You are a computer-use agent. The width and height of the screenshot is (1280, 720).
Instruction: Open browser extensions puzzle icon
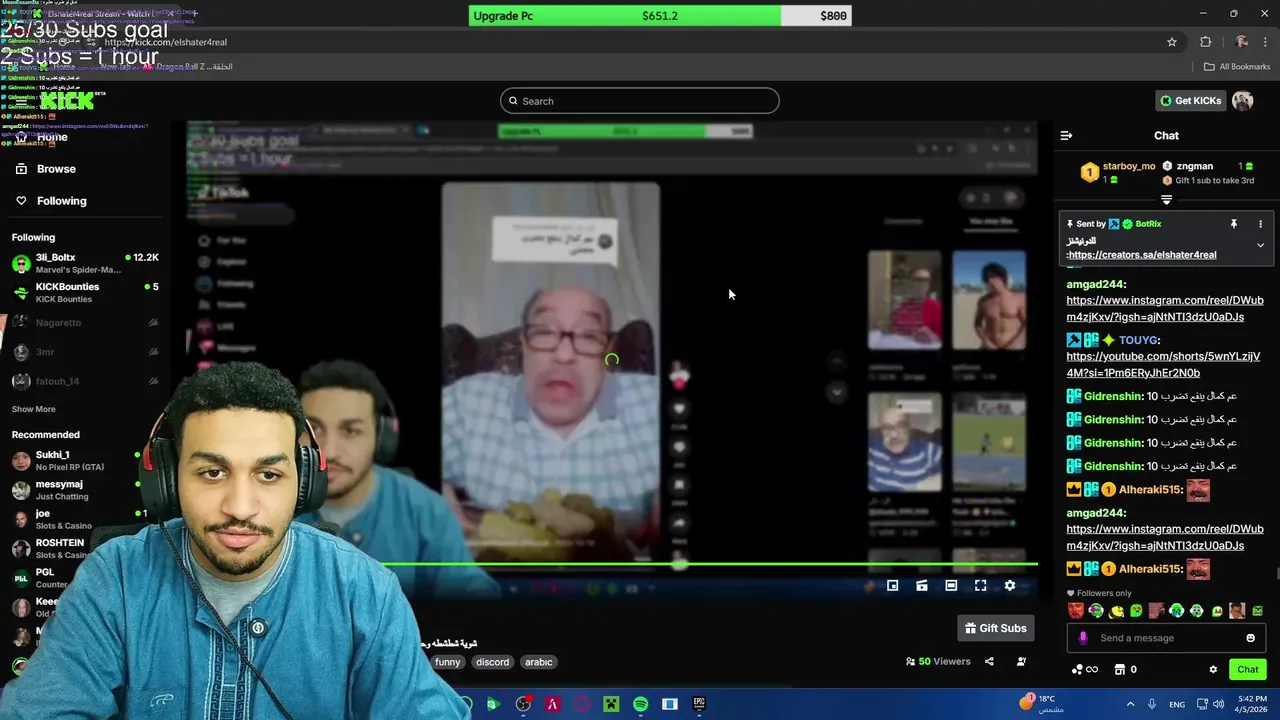1205,42
